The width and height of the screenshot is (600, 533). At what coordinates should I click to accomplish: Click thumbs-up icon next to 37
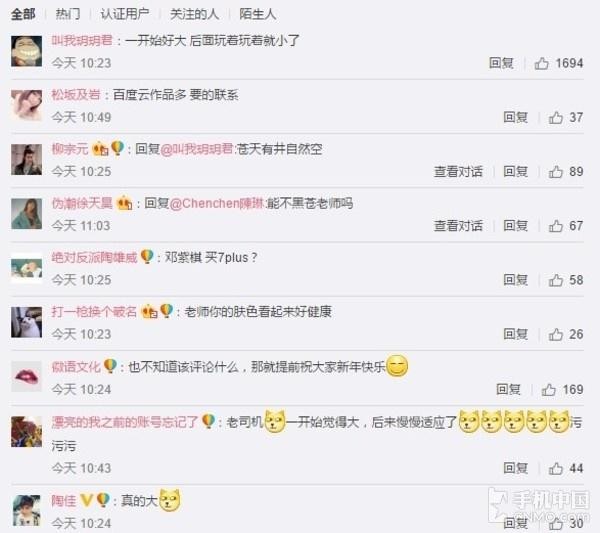click(x=556, y=117)
